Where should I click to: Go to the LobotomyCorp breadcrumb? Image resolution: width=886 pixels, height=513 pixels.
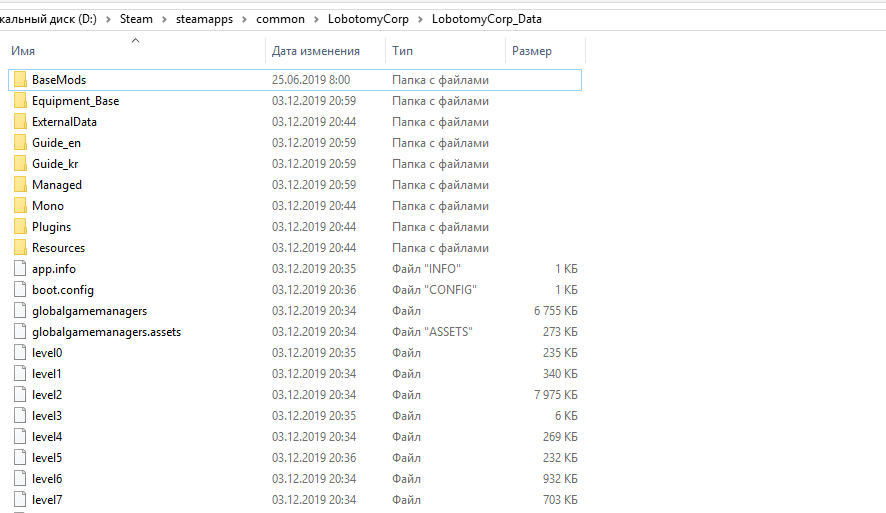click(x=368, y=19)
